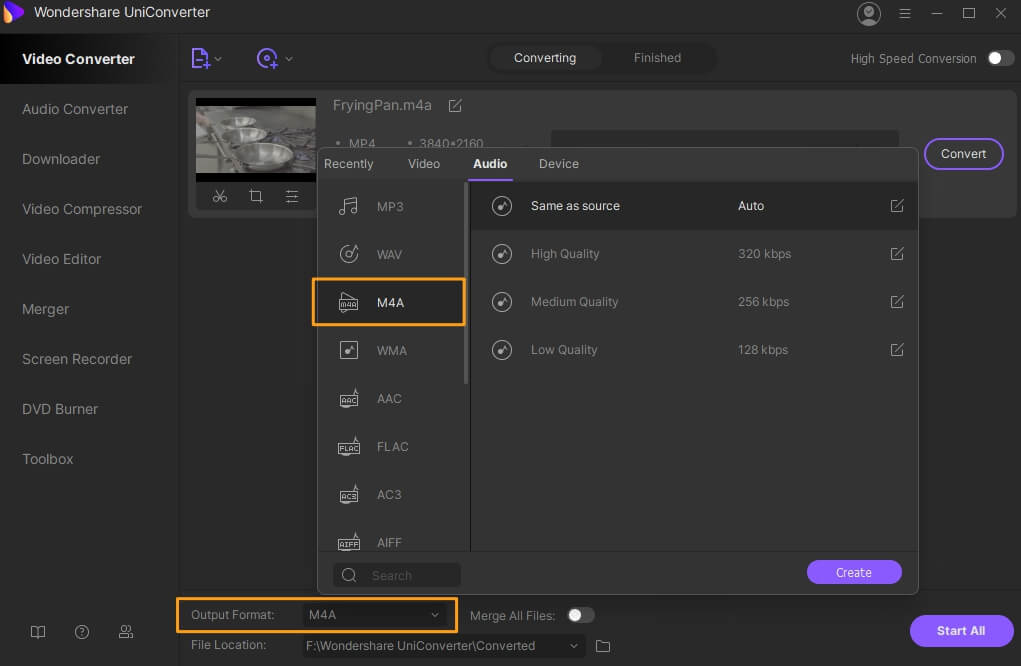Open Toolbox in sidebar
Image resolution: width=1021 pixels, height=666 pixels.
point(48,459)
